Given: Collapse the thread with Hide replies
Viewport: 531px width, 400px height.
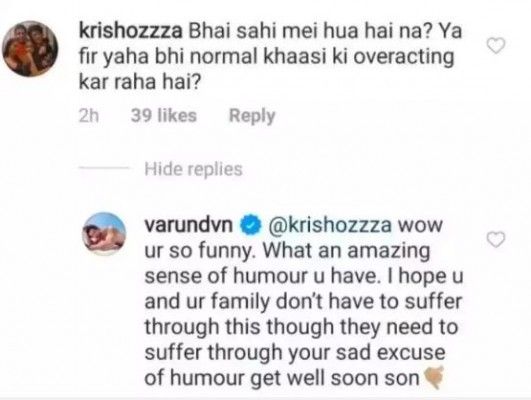Looking at the screenshot, I should pos(193,169).
